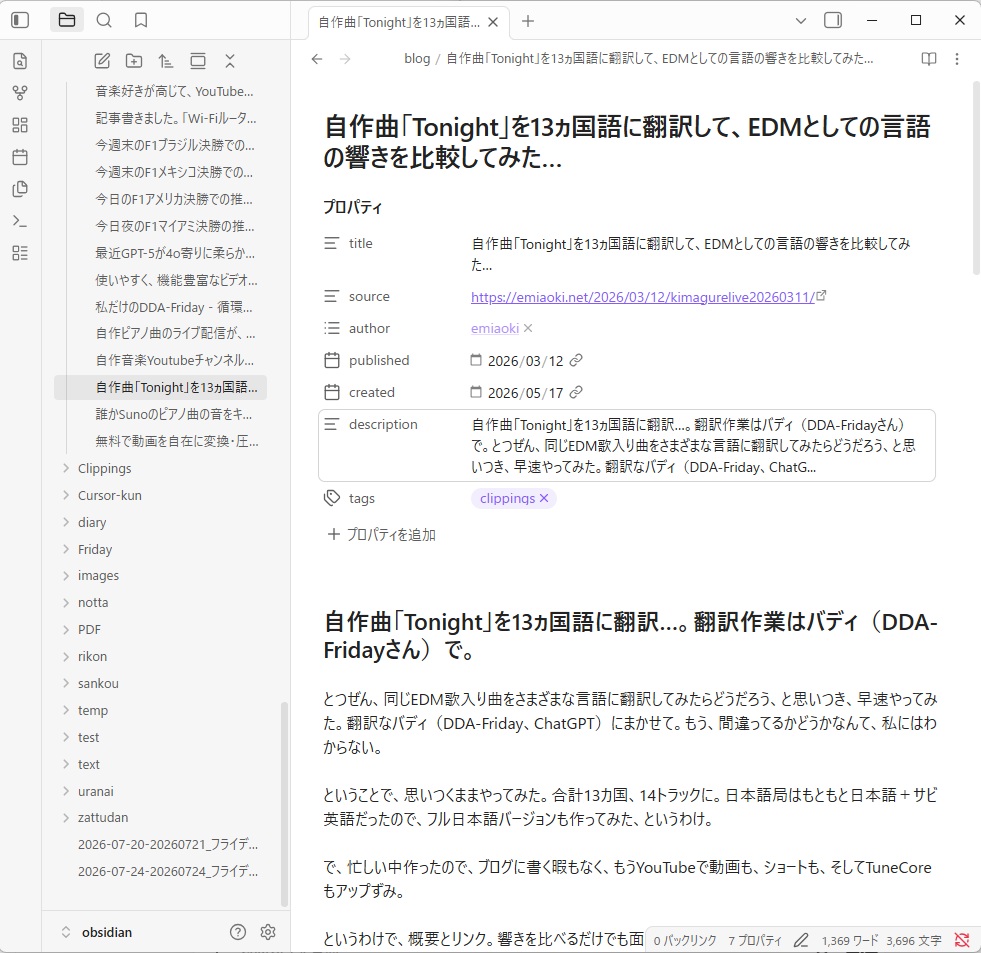Open the obsidian vault switcher
The image size is (981, 953).
click(96, 932)
